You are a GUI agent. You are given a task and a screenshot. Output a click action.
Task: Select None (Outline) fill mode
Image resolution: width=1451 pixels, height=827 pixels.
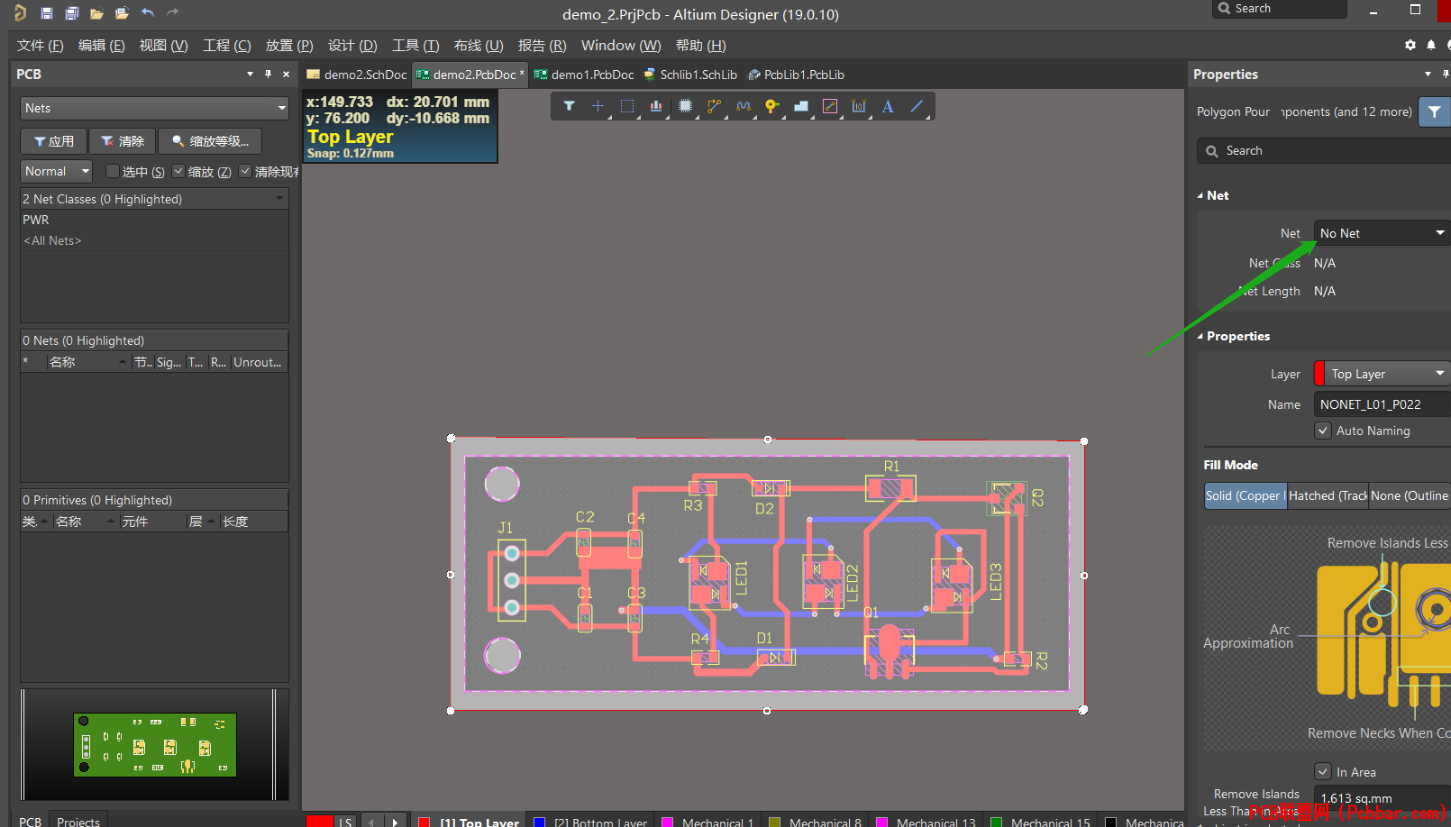1409,496
